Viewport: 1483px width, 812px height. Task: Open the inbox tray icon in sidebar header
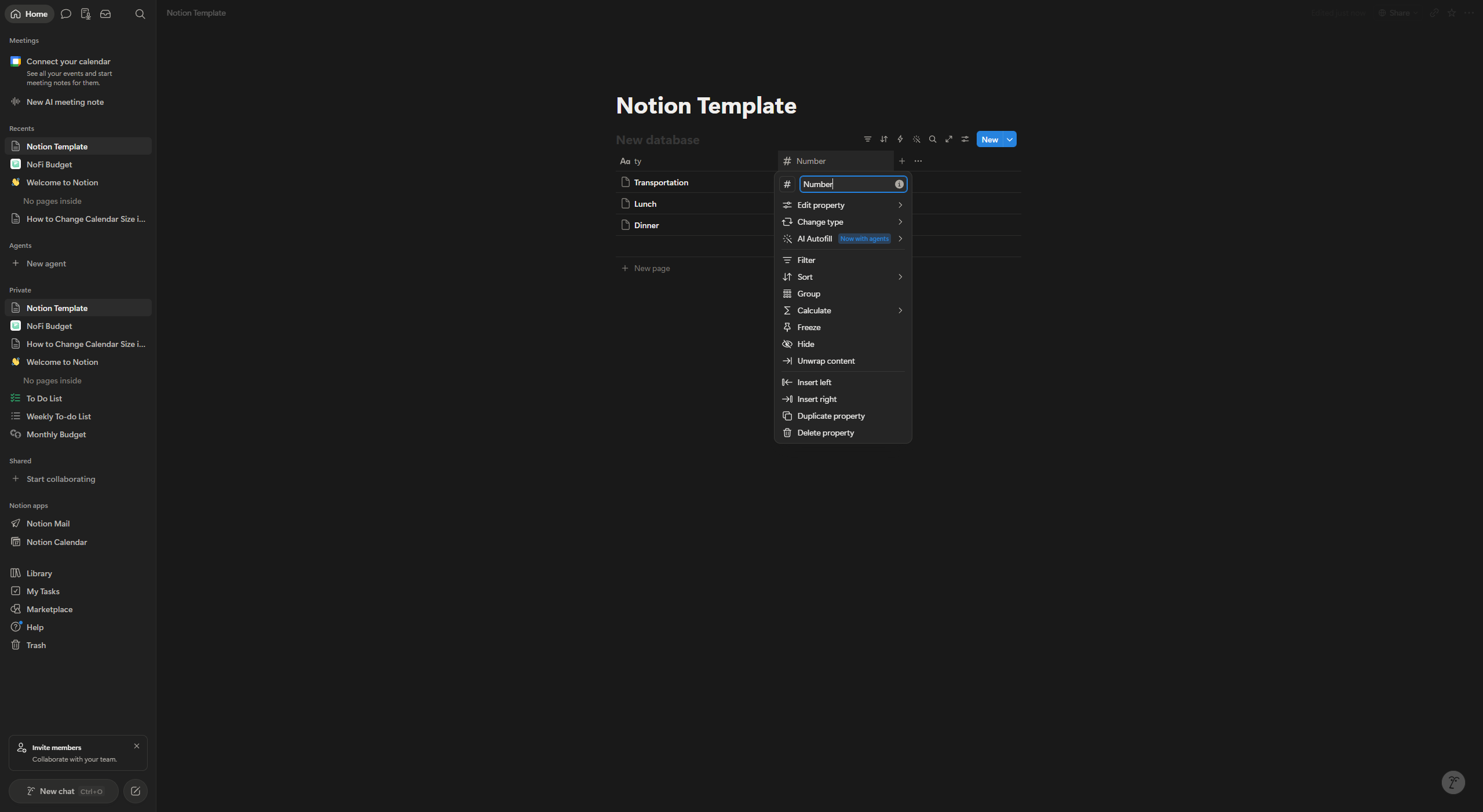[x=105, y=14]
